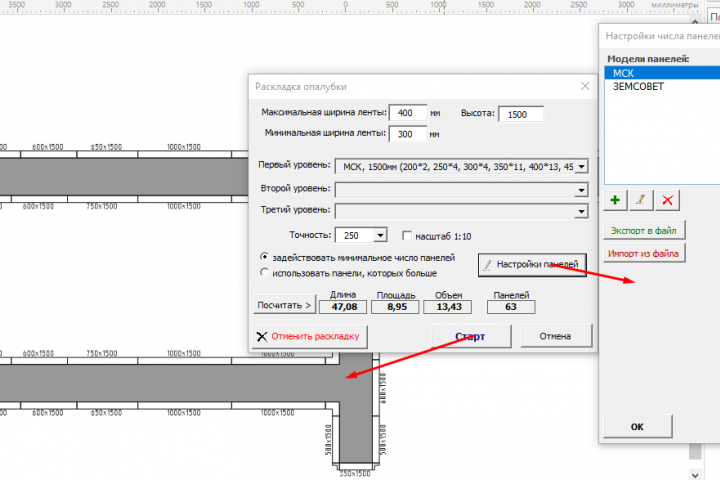The width and height of the screenshot is (720, 480).
Task: Add a new panel model with plus icon
Action: 615,200
